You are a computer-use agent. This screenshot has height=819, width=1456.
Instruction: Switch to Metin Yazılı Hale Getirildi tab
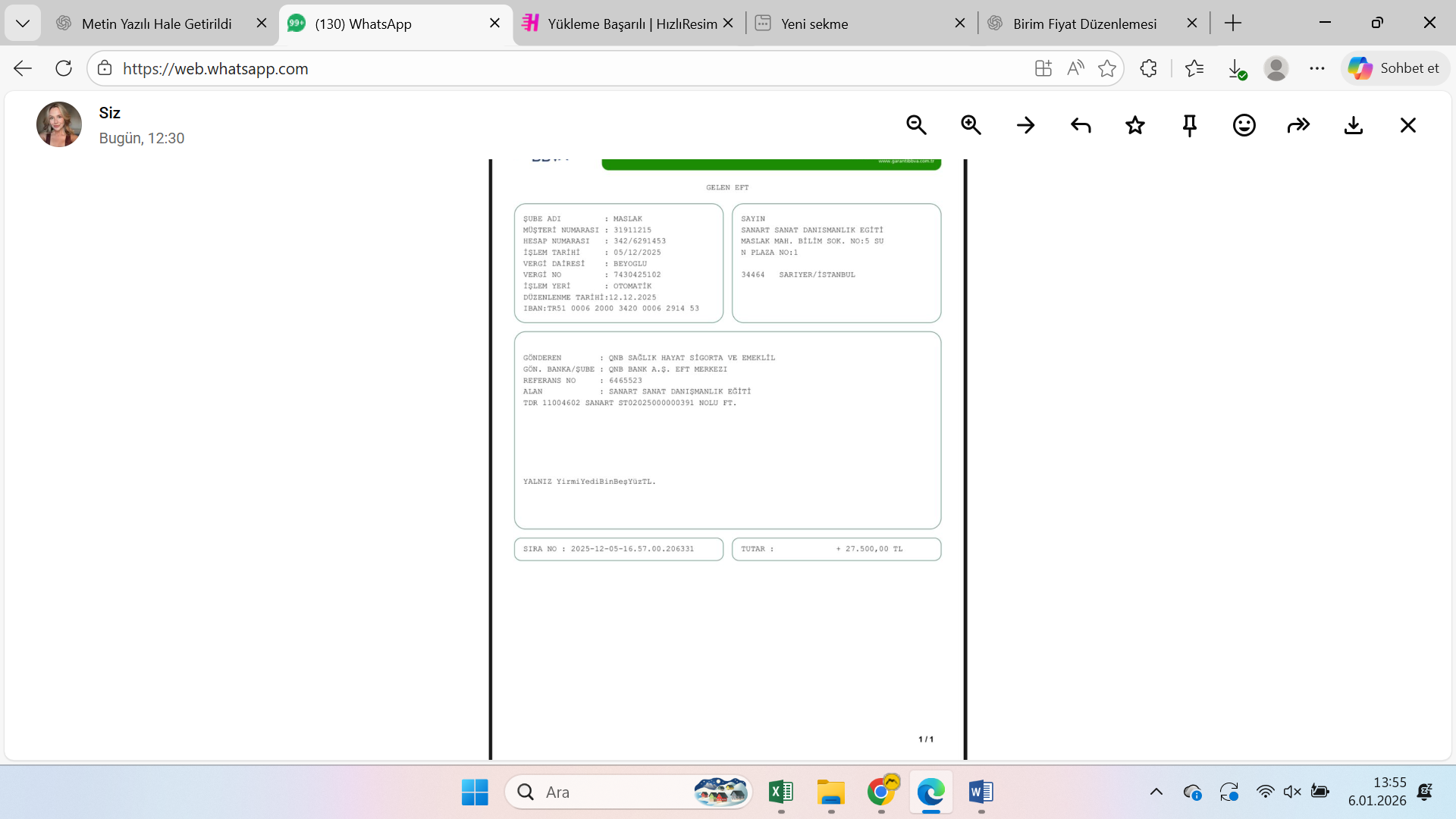coord(157,24)
